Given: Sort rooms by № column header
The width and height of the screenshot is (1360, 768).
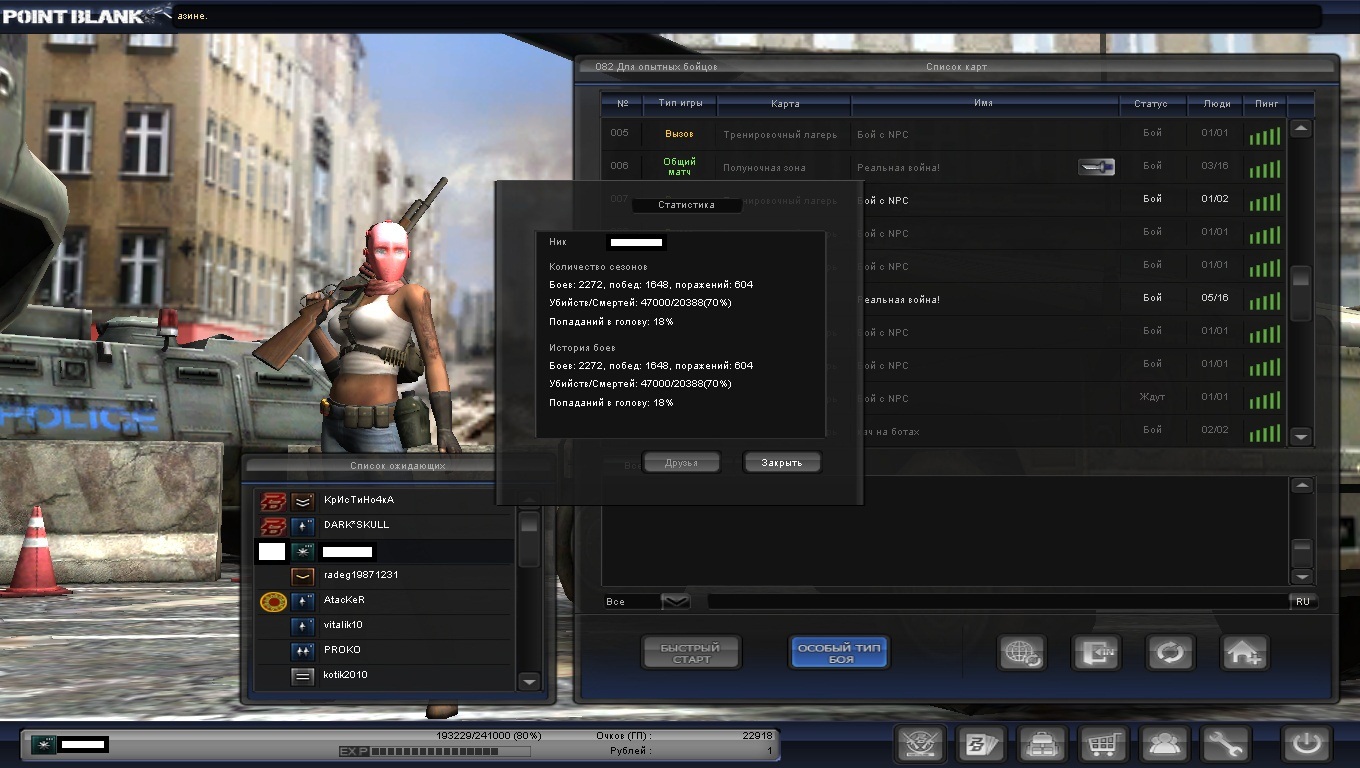Looking at the screenshot, I should pos(621,103).
